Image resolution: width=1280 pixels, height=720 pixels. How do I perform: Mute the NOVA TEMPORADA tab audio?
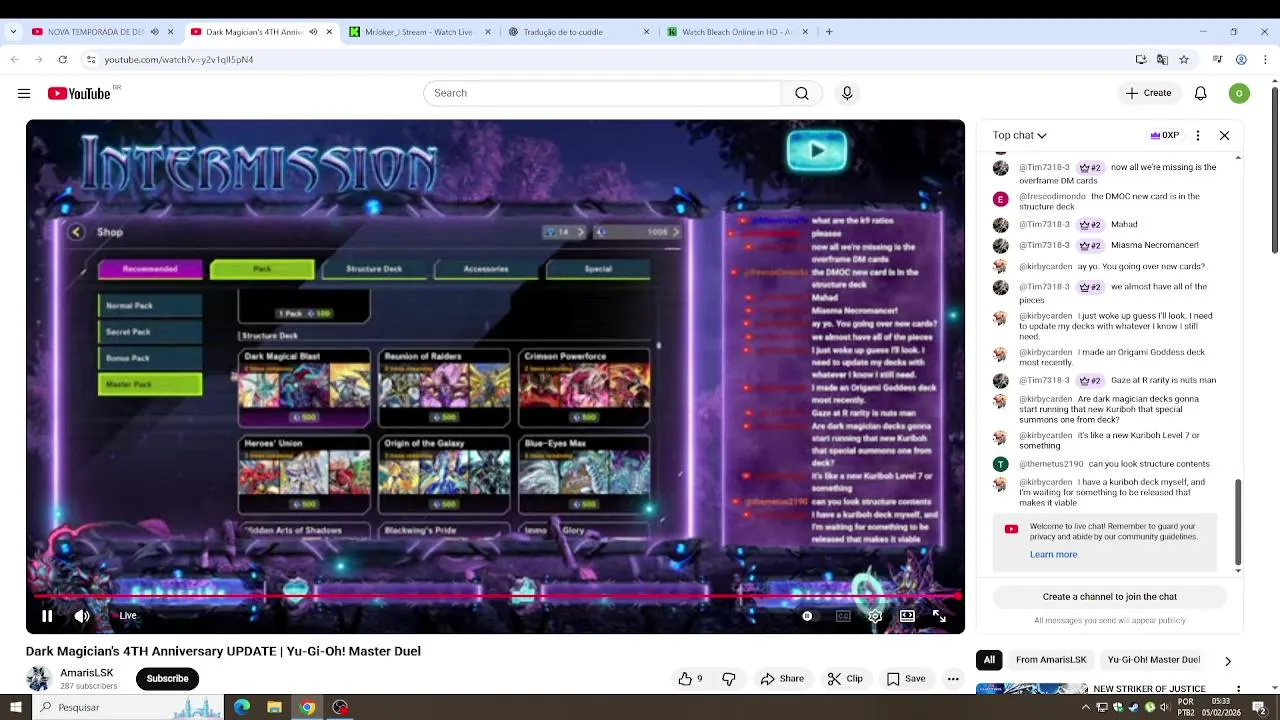coord(154,32)
